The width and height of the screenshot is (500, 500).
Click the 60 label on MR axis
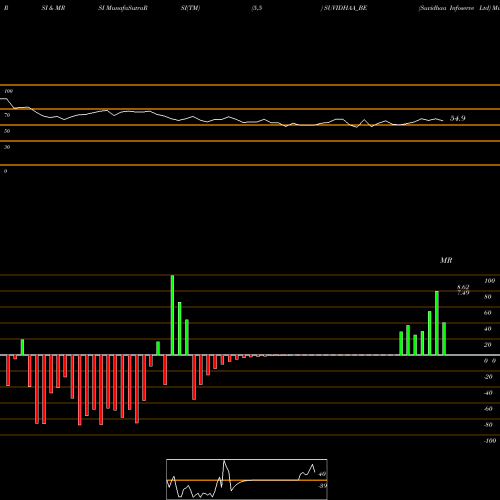(x=488, y=313)
